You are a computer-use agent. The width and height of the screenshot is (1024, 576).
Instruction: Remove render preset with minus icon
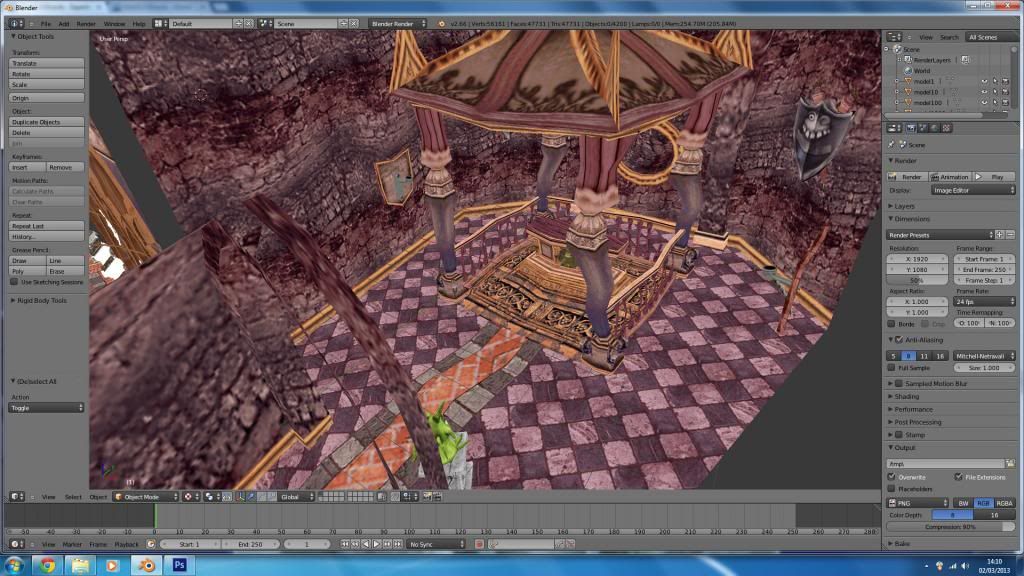pos(1010,234)
